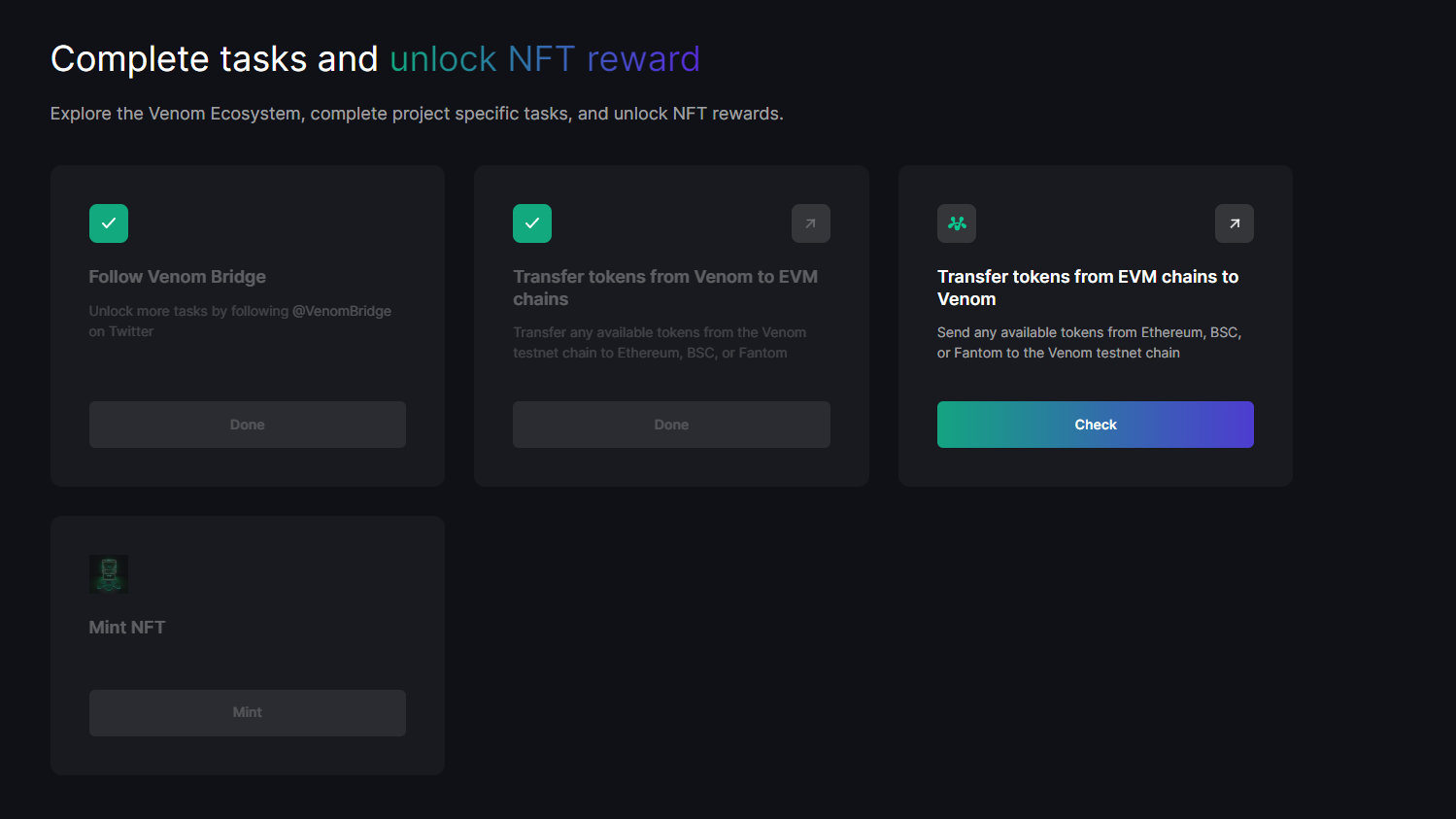The image size is (1456, 819).
Task: Click the Mint NFT thumbnail image
Action: coord(109,574)
